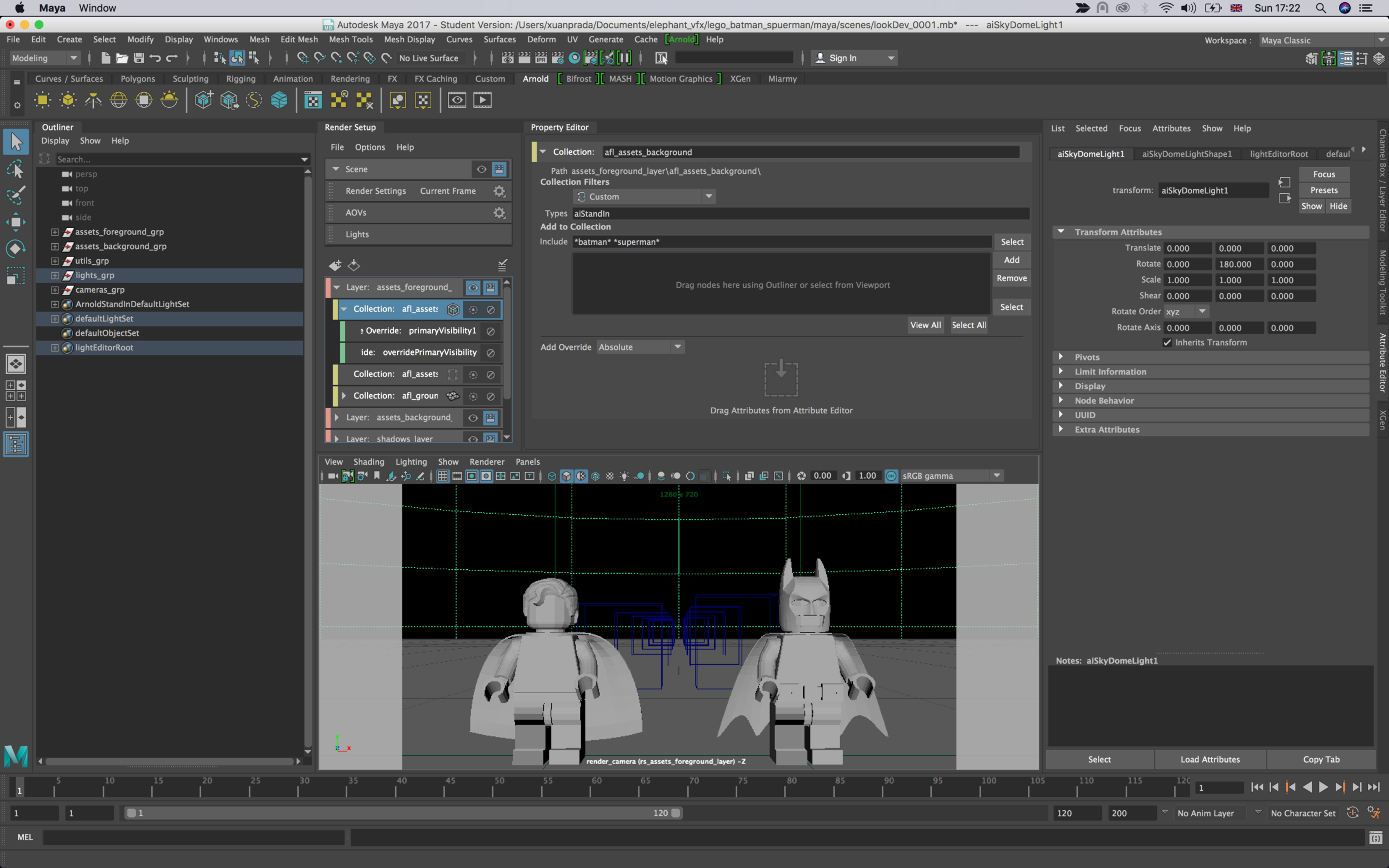
Task: Toggle Inherits Transform checkbox
Action: 1167,343
